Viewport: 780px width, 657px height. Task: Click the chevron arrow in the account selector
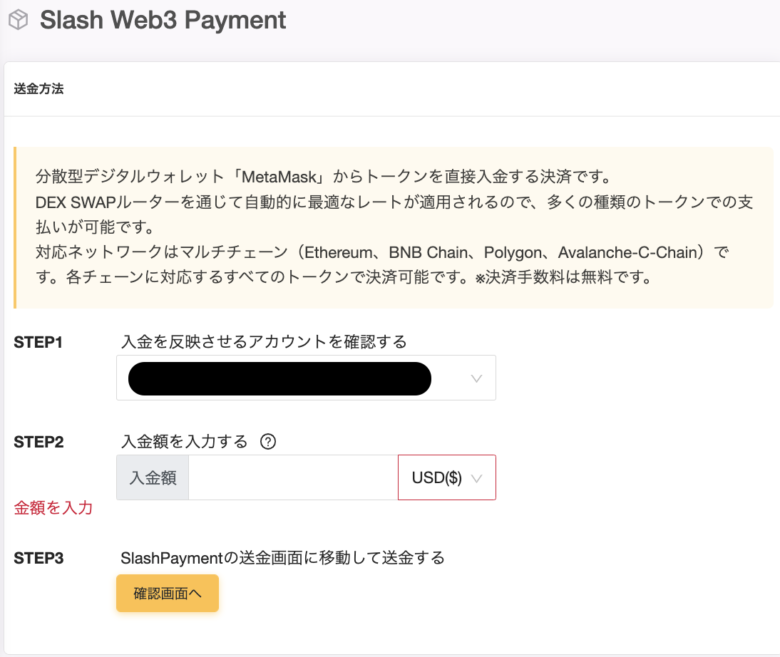(476, 378)
